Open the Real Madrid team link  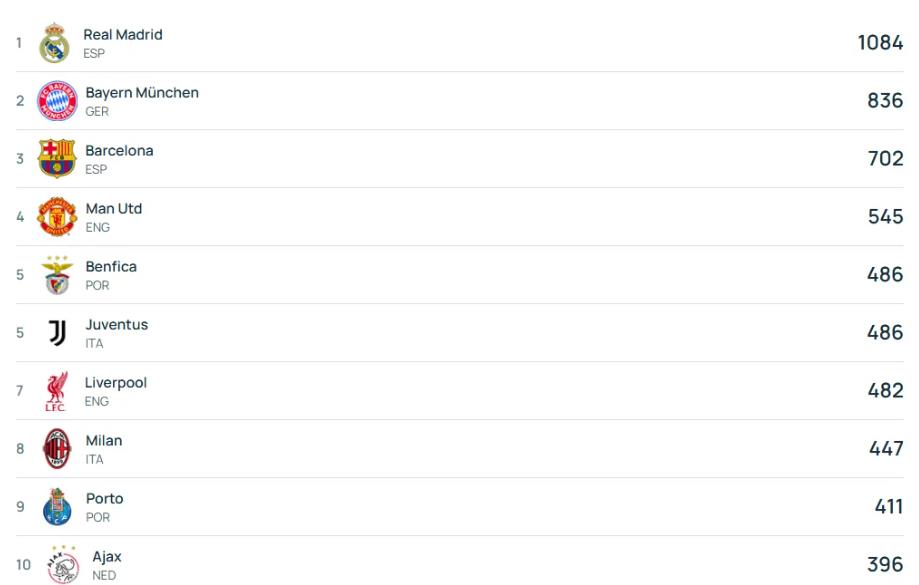pyautogui.click(x=122, y=35)
